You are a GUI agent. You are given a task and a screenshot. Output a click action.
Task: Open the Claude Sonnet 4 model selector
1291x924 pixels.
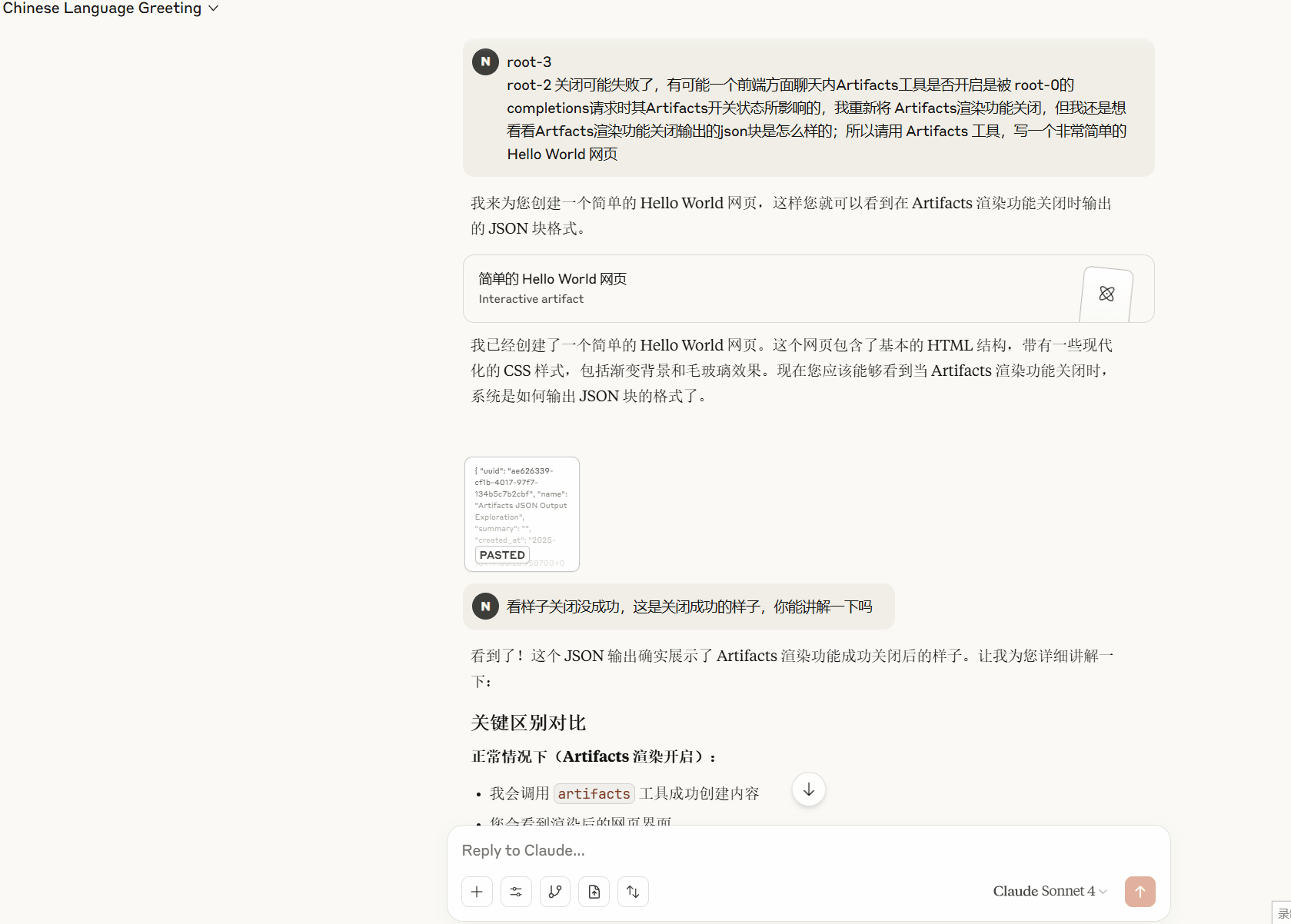1050,891
